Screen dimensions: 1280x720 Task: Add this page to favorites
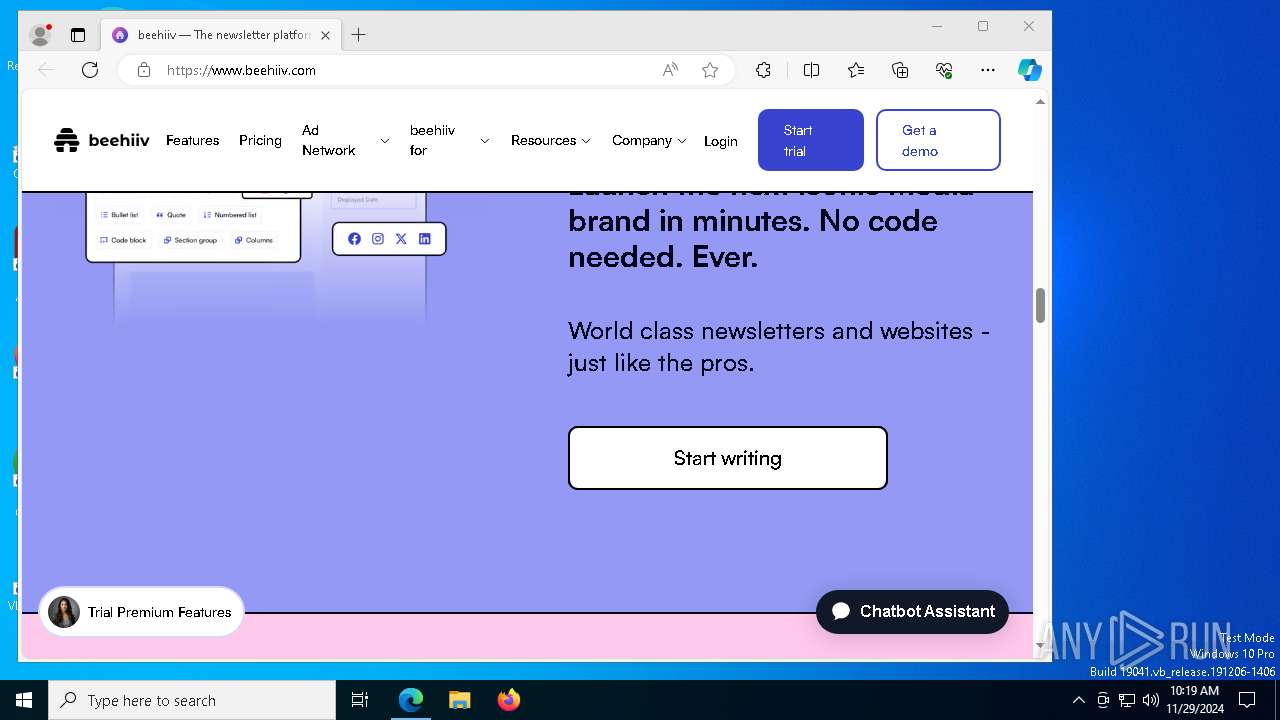[x=710, y=70]
